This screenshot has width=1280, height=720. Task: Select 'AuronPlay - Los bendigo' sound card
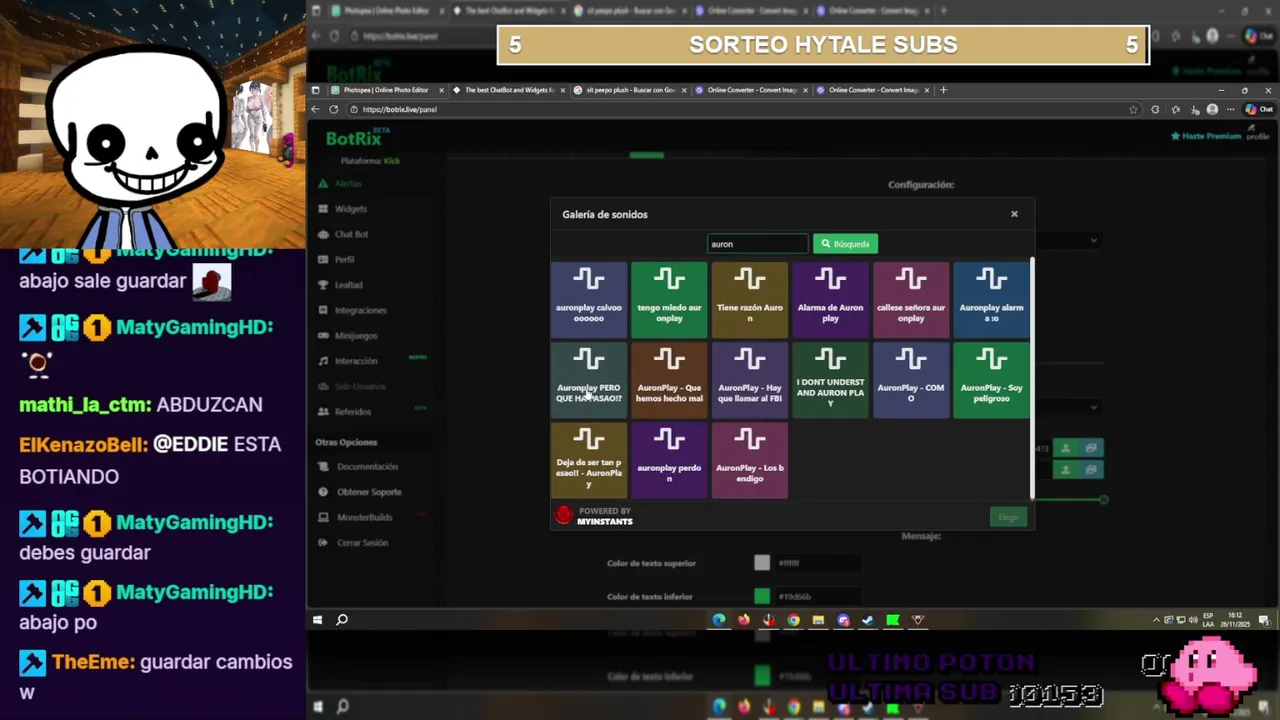750,460
